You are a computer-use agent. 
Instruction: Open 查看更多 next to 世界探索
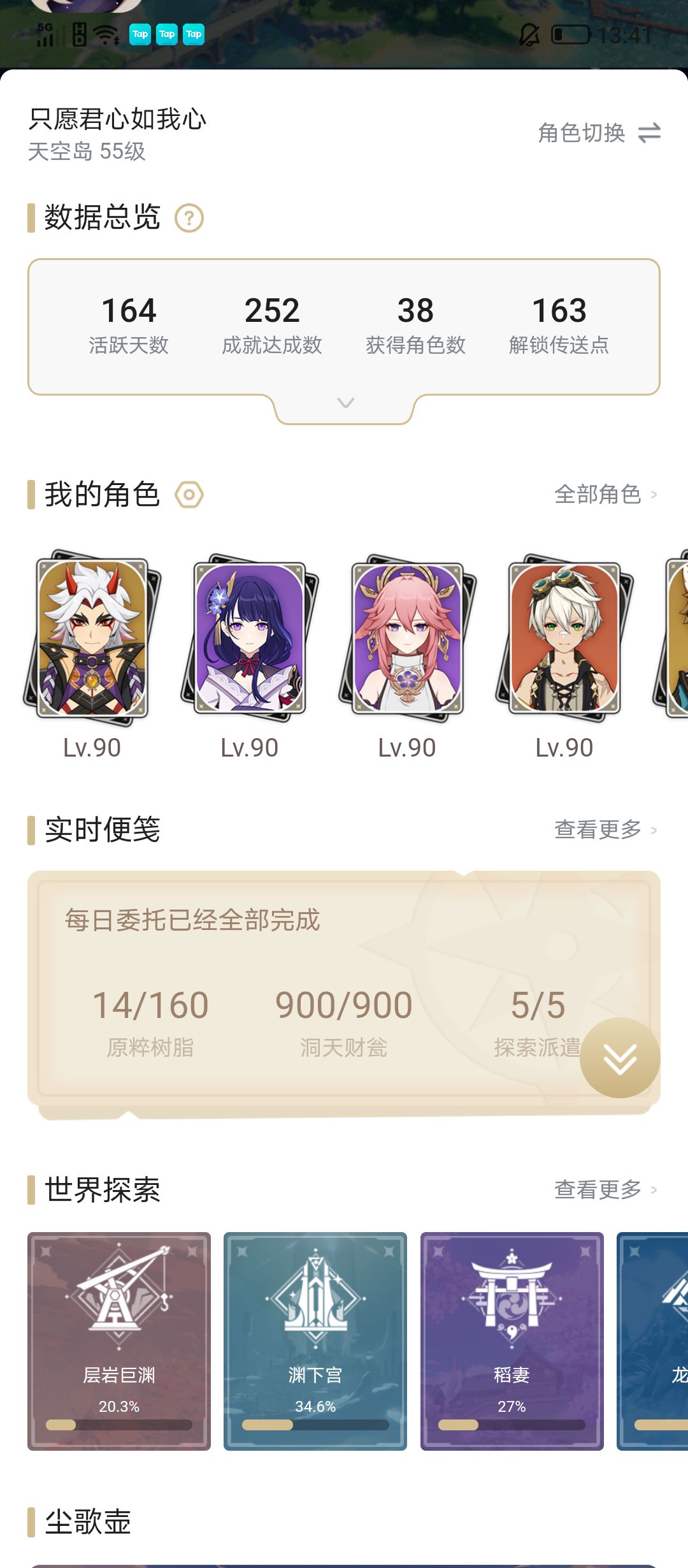pyautogui.click(x=605, y=1189)
